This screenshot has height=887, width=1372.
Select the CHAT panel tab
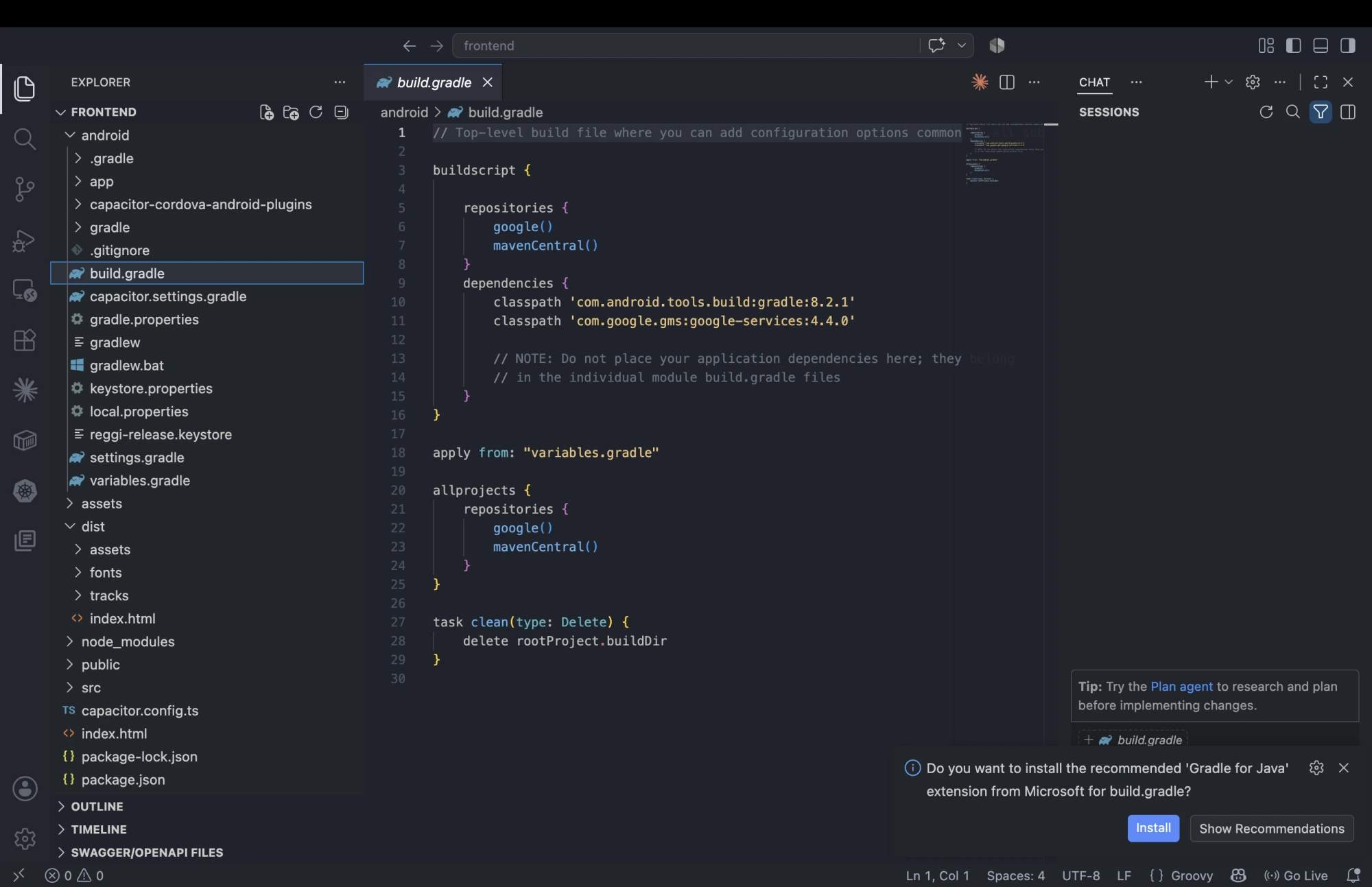[x=1094, y=82]
